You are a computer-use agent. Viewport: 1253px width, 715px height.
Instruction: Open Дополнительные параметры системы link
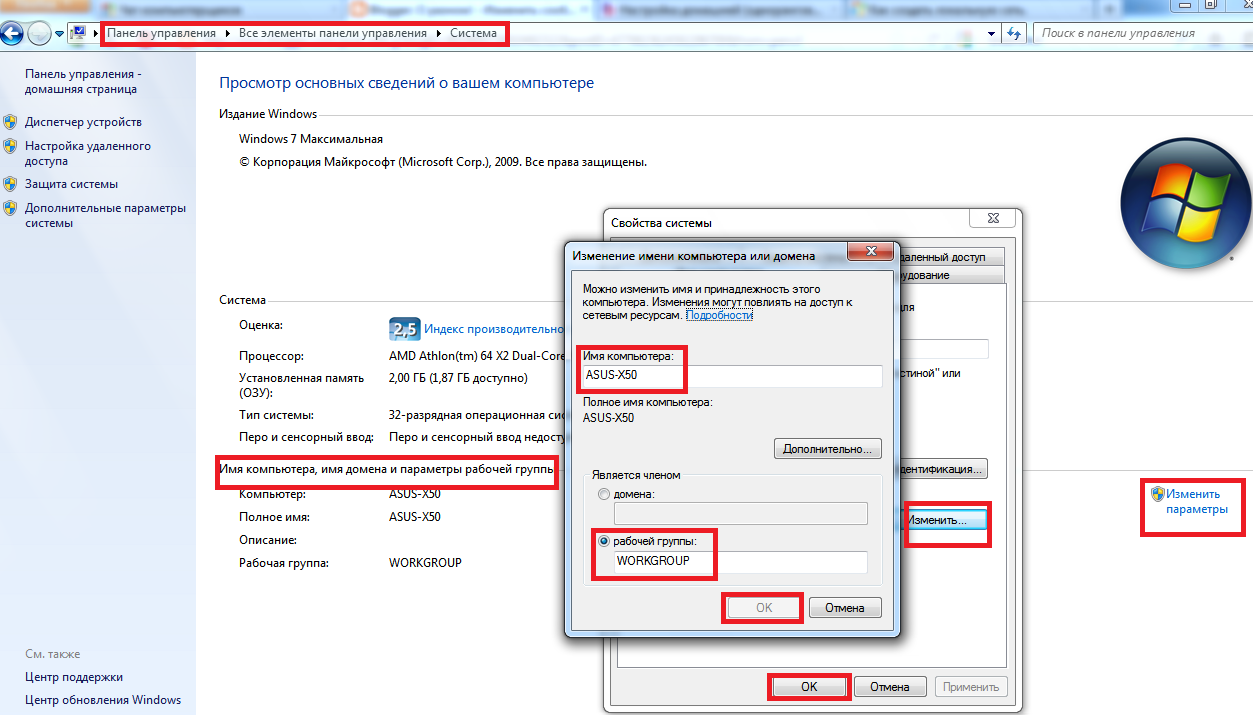click(106, 215)
